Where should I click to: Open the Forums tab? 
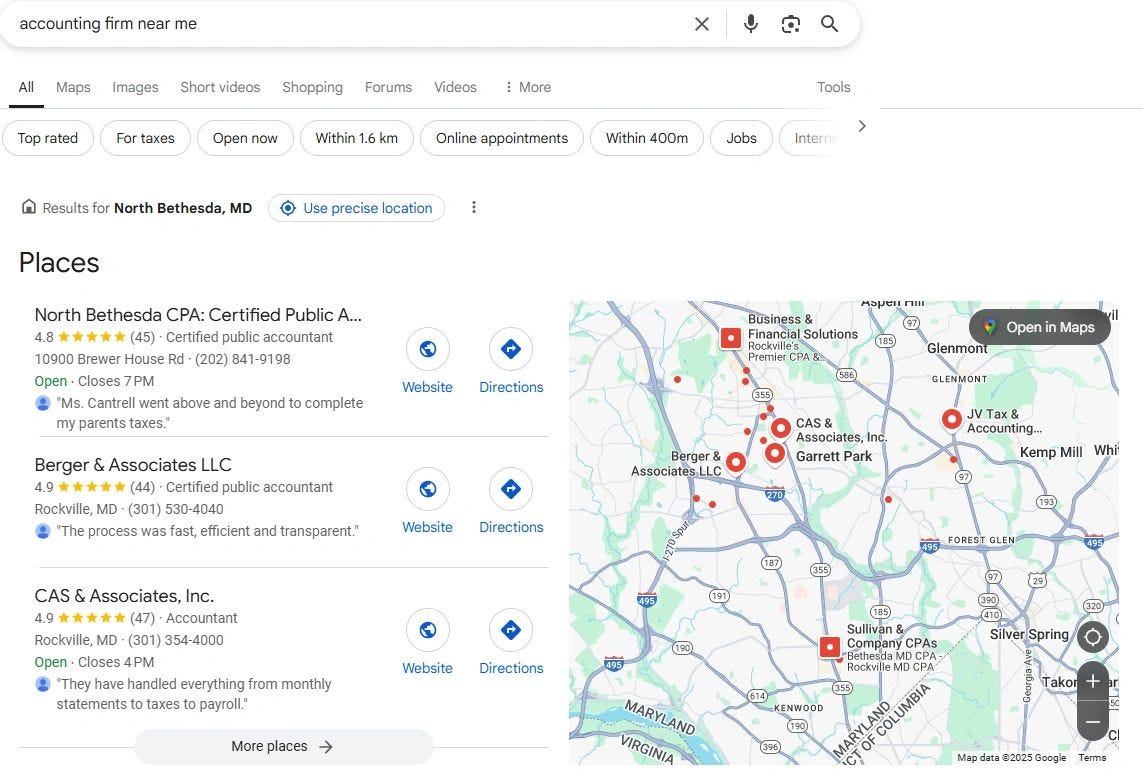click(388, 87)
